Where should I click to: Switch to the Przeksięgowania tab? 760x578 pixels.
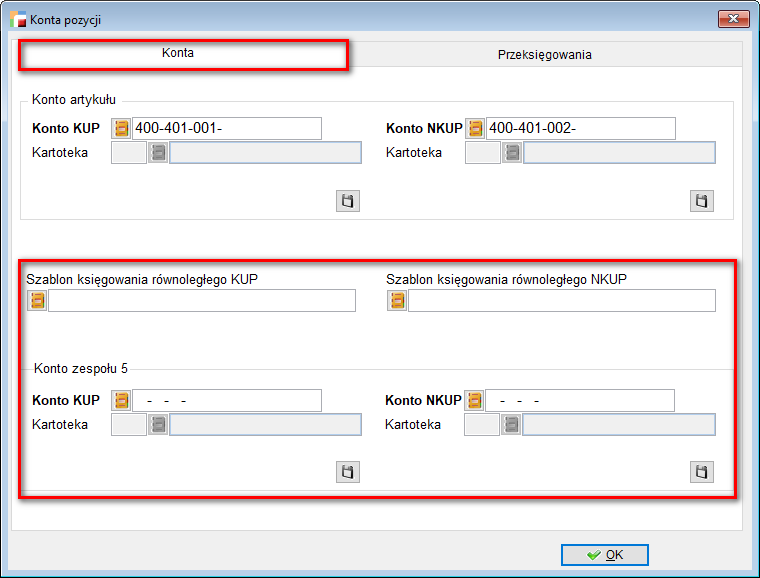pyautogui.click(x=544, y=55)
